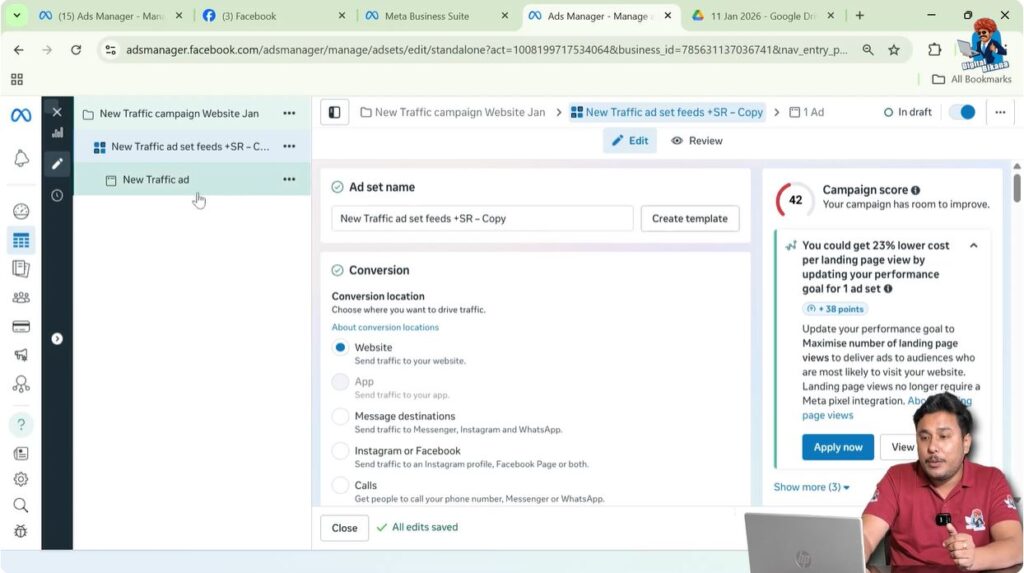1024x573 pixels.
Task: Open notifications bell in left sidebar
Action: (x=21, y=159)
